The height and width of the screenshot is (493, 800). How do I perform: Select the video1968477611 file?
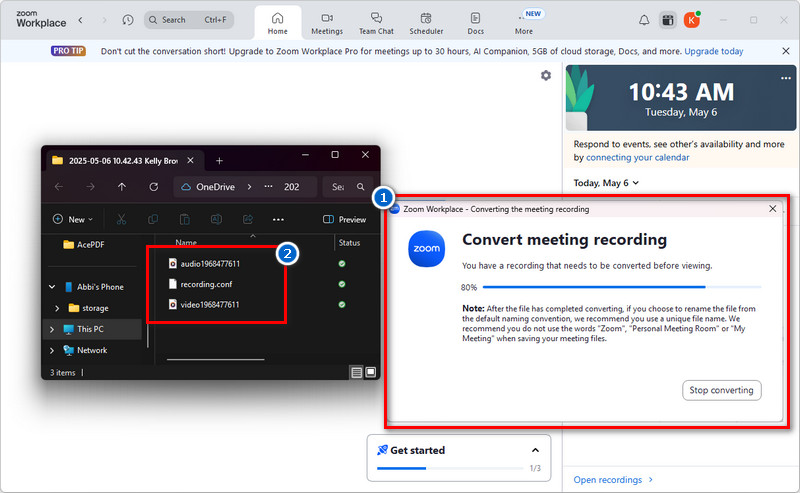(x=204, y=305)
